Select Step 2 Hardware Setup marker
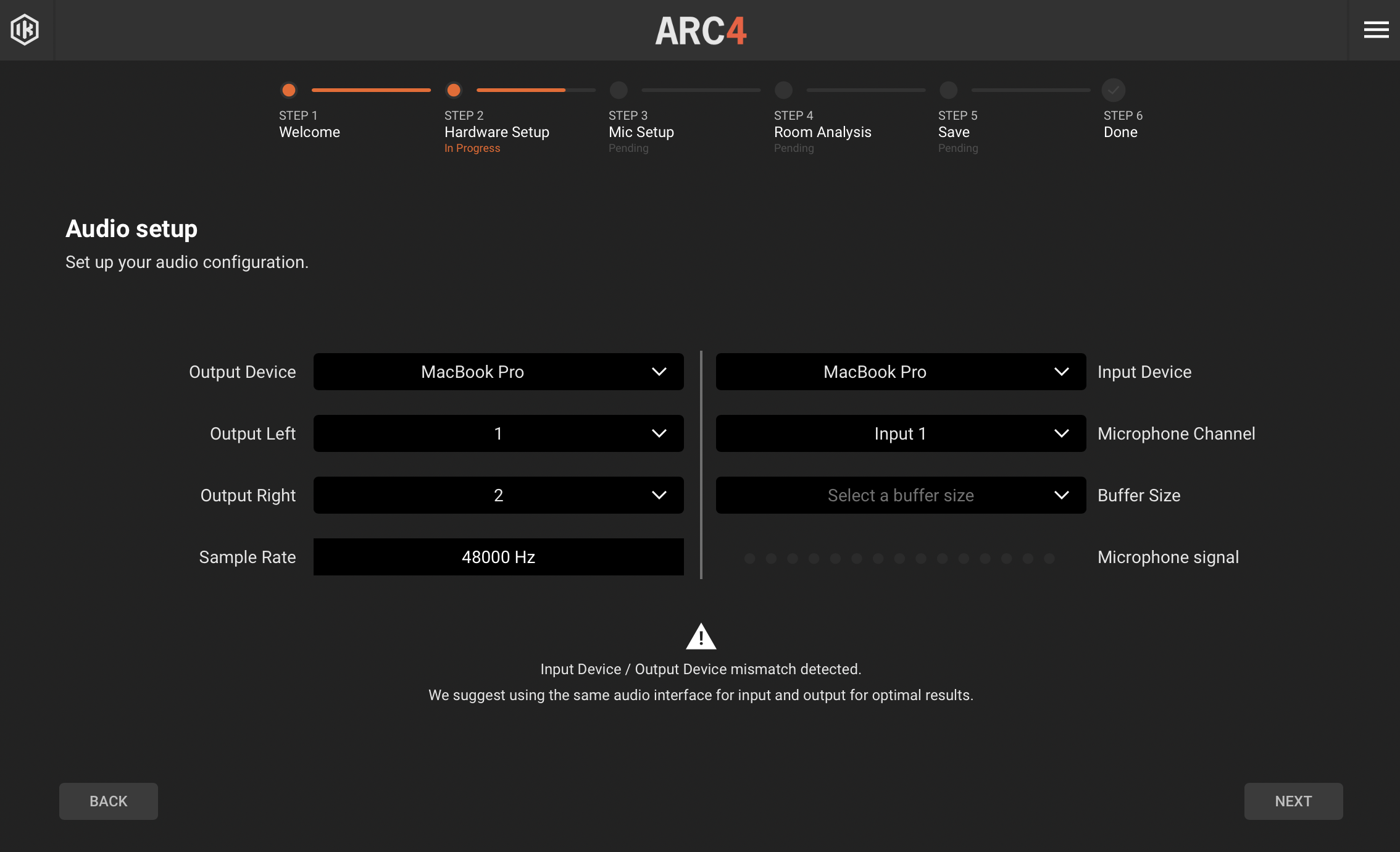The height and width of the screenshot is (852, 1400). click(454, 90)
